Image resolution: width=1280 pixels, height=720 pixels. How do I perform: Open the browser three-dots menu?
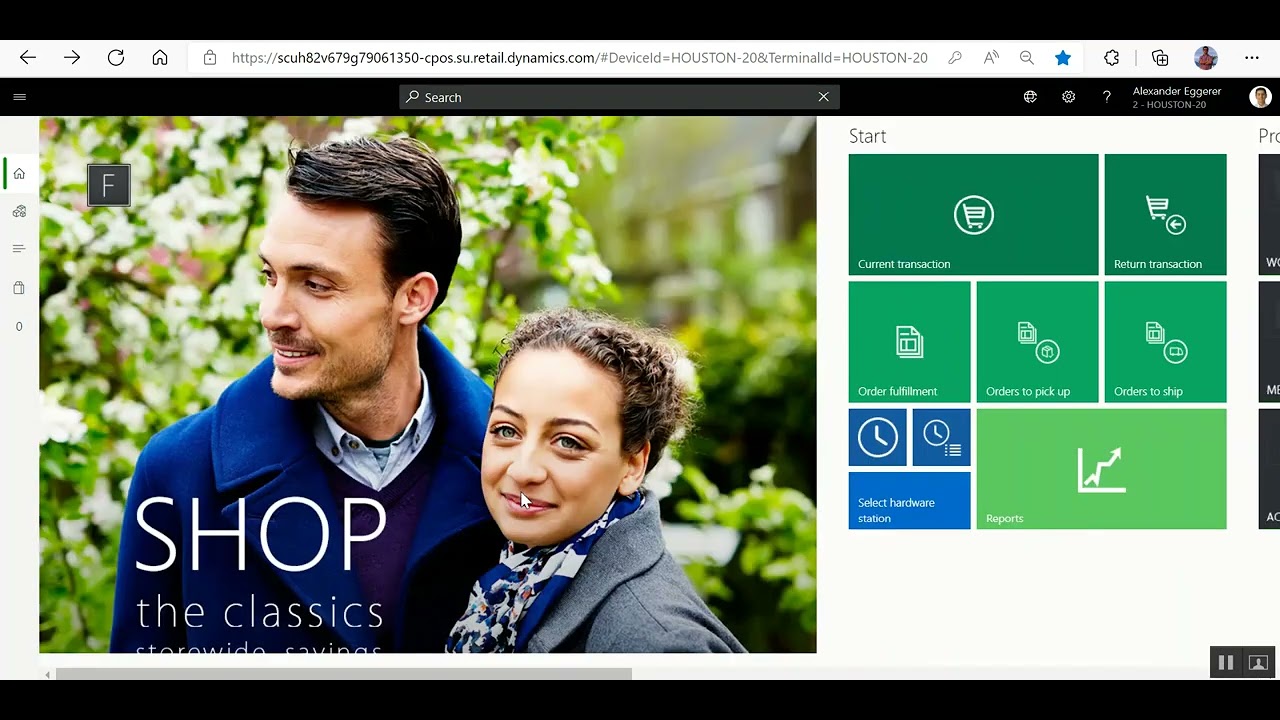pyautogui.click(x=1252, y=58)
